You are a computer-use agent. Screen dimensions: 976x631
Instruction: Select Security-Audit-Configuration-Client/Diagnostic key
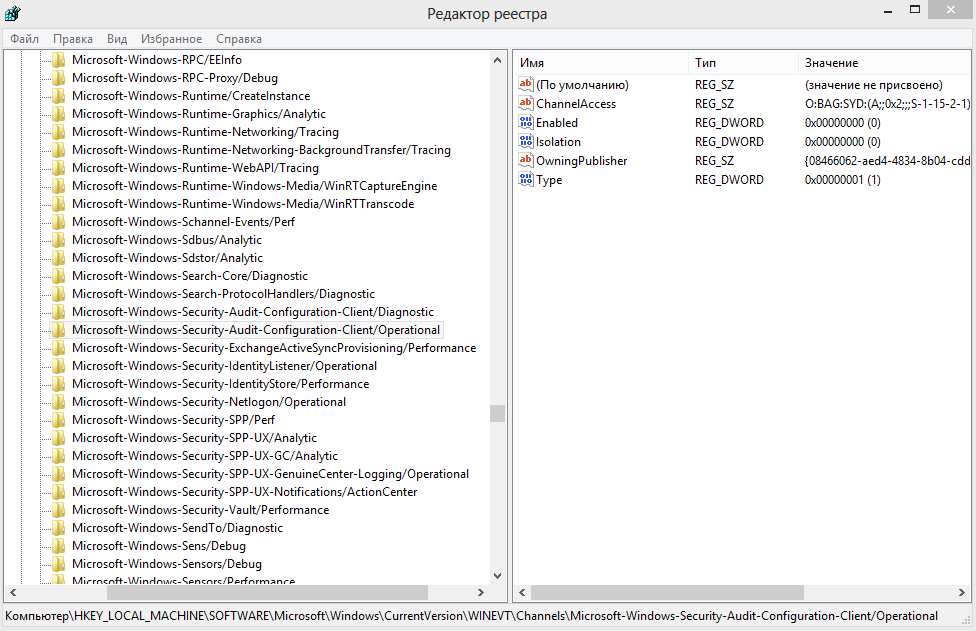[253, 312]
